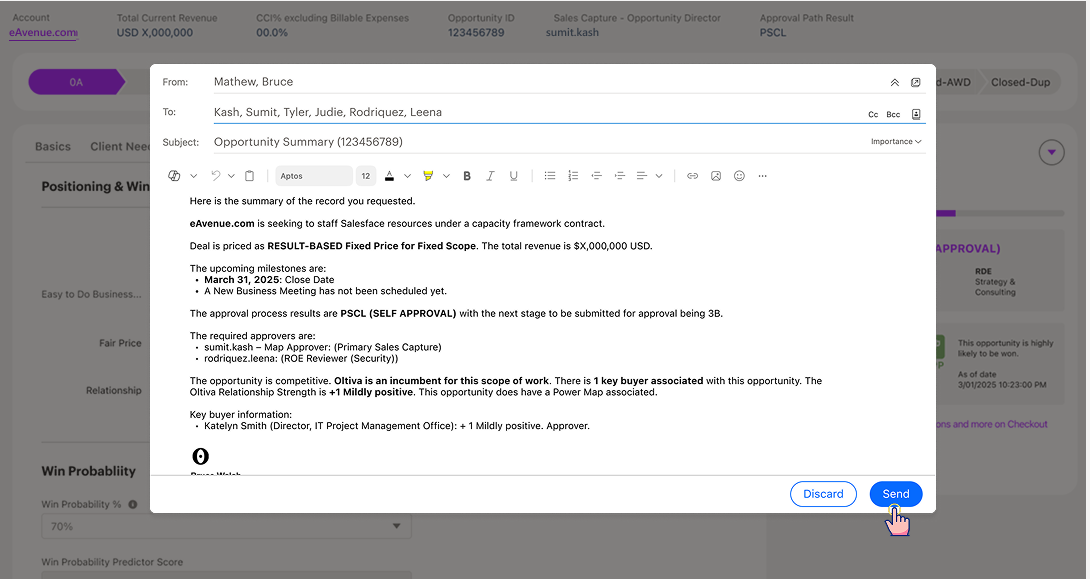The image size is (1090, 580).
Task: Expand the alignment options arrow
Action: (659, 176)
